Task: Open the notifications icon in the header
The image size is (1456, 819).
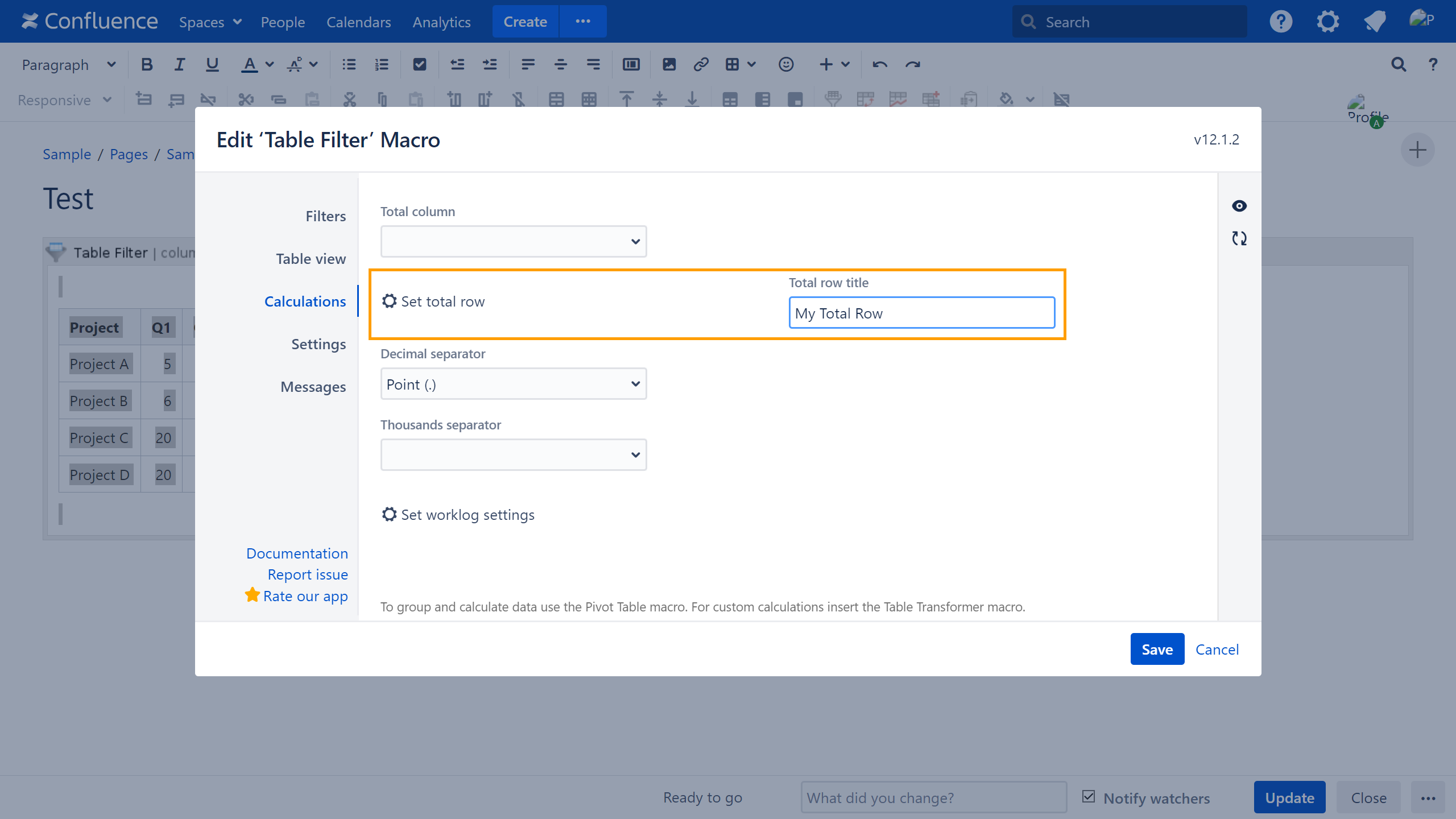Action: click(1375, 22)
